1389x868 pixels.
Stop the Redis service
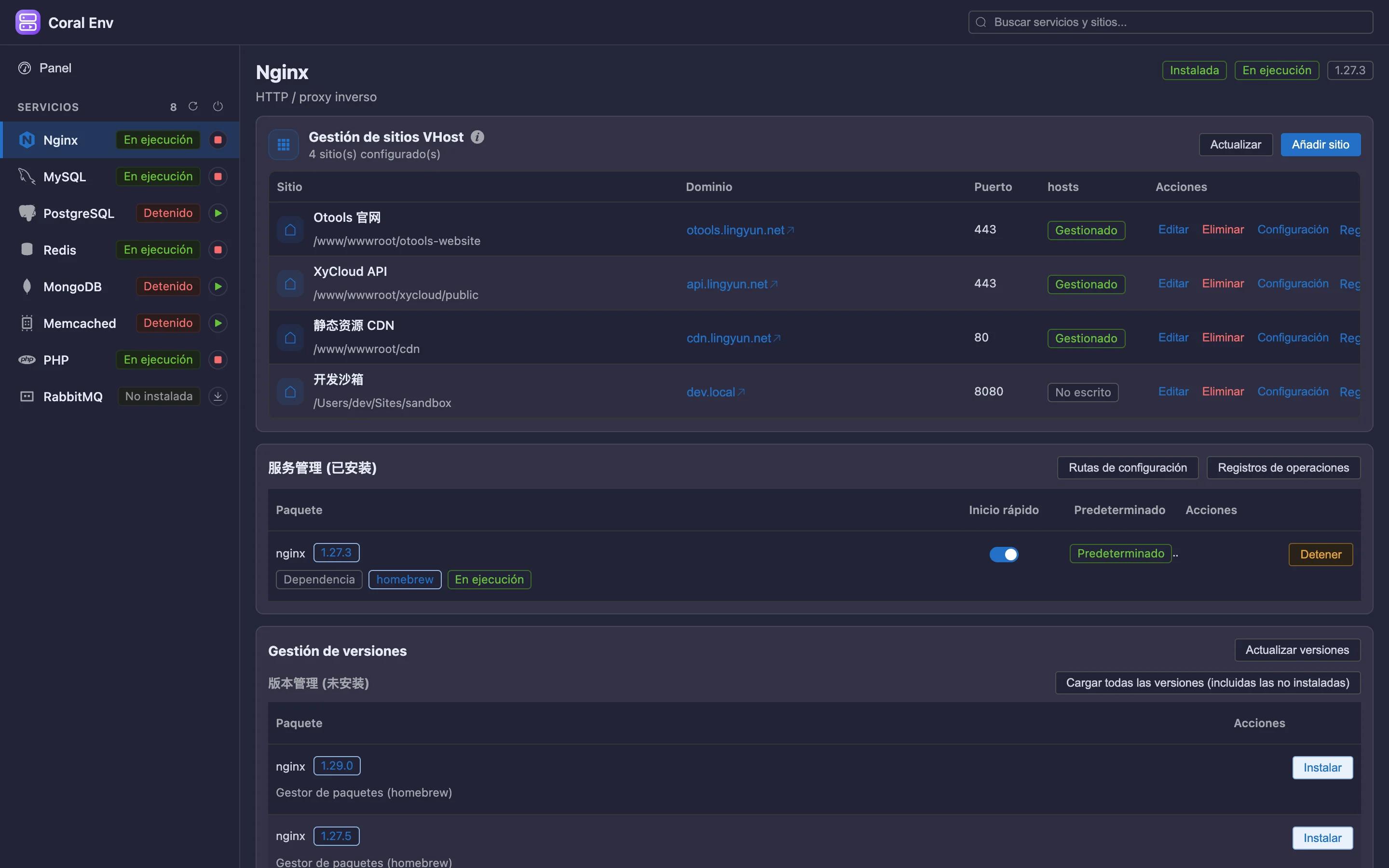pyautogui.click(x=218, y=250)
